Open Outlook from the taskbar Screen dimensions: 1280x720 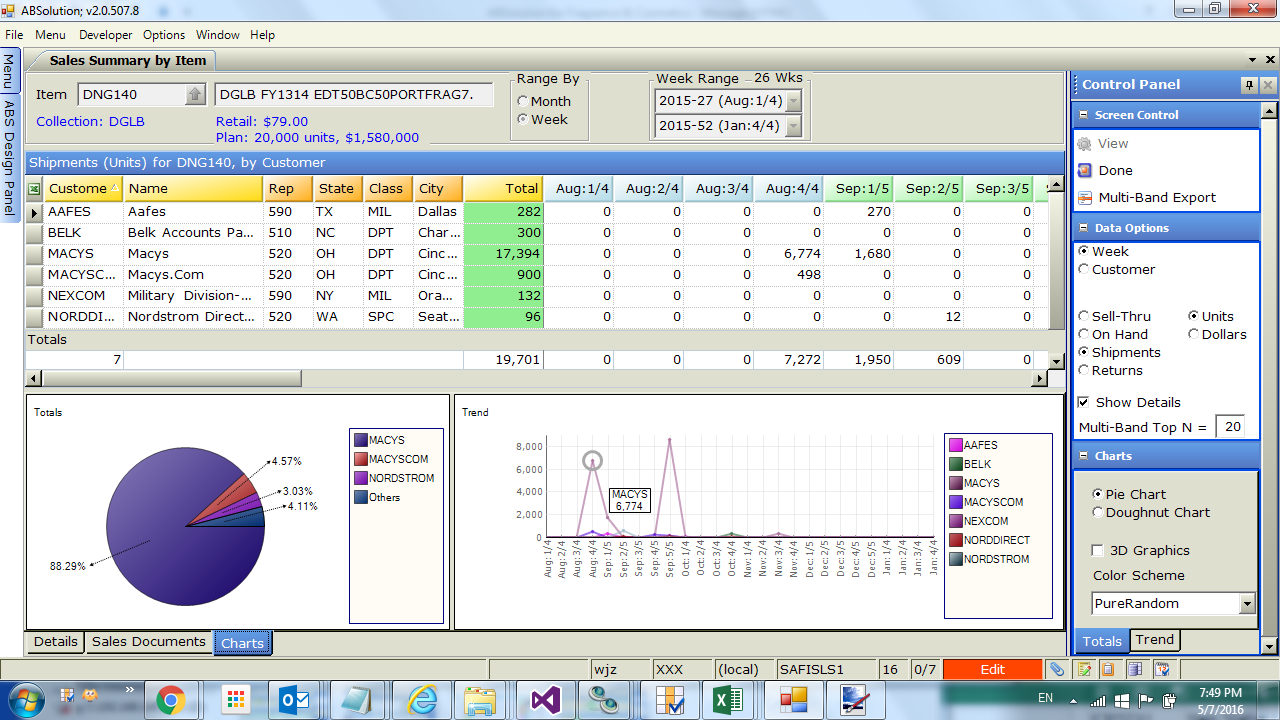296,700
